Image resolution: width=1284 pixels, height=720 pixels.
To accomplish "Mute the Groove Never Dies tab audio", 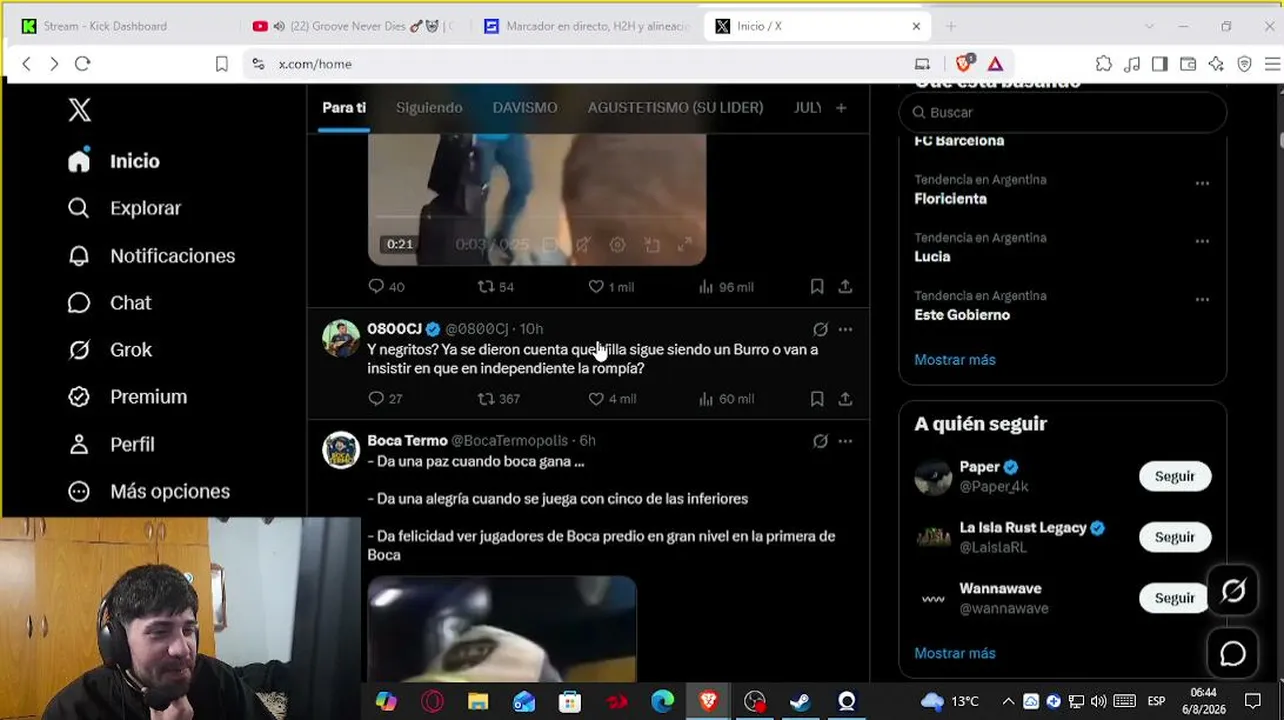I will 279,26.
